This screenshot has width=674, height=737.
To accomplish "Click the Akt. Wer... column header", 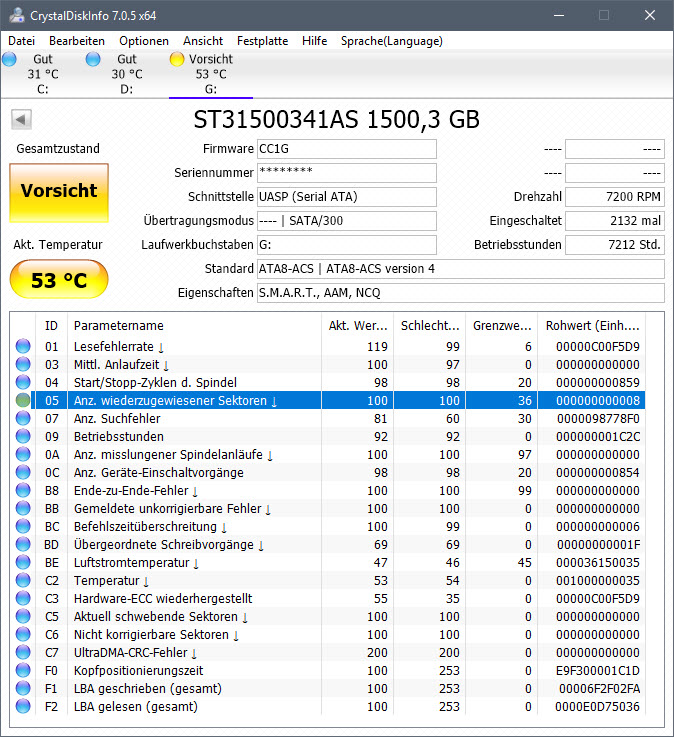I will [x=358, y=325].
